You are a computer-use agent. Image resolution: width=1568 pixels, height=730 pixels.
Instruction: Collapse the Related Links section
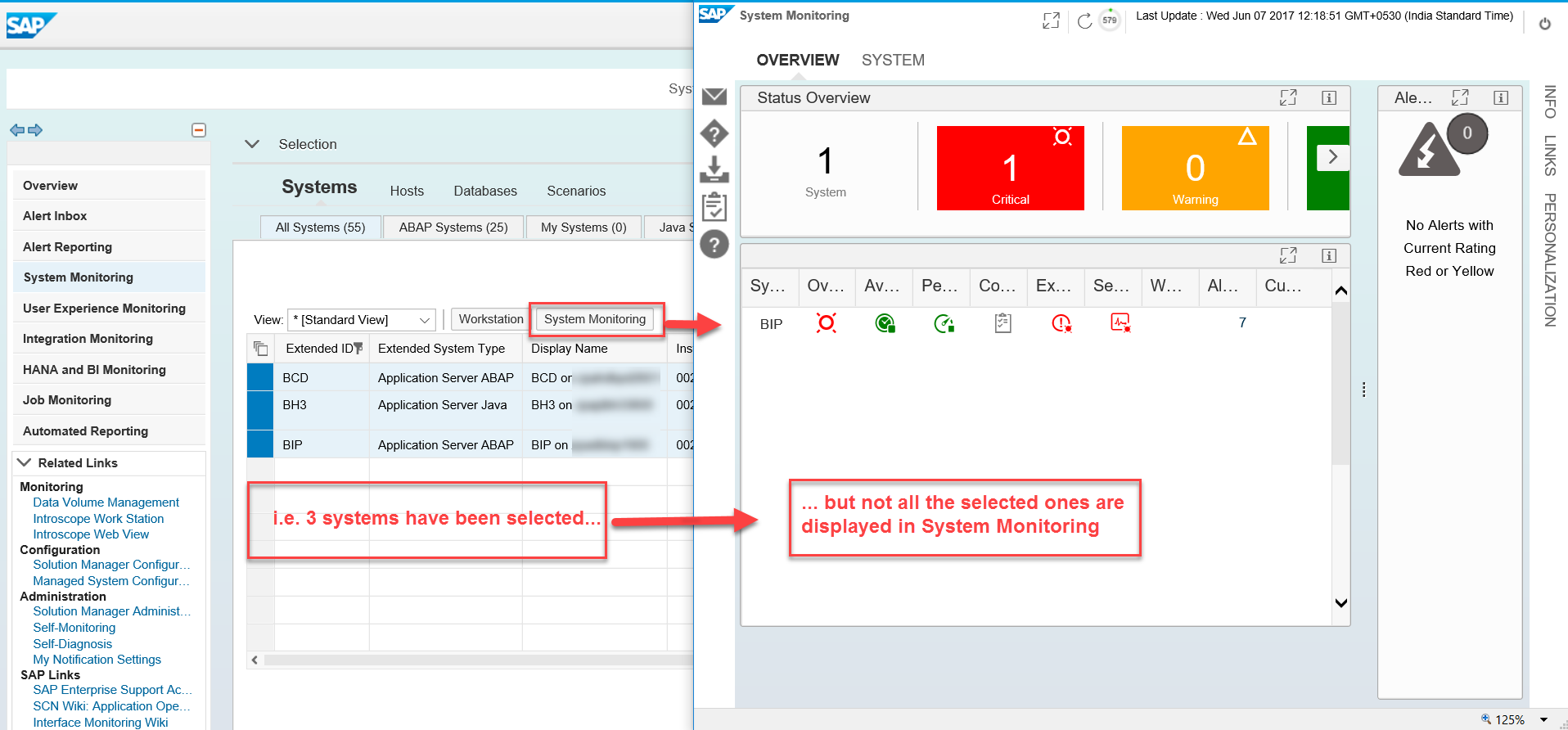click(x=25, y=462)
